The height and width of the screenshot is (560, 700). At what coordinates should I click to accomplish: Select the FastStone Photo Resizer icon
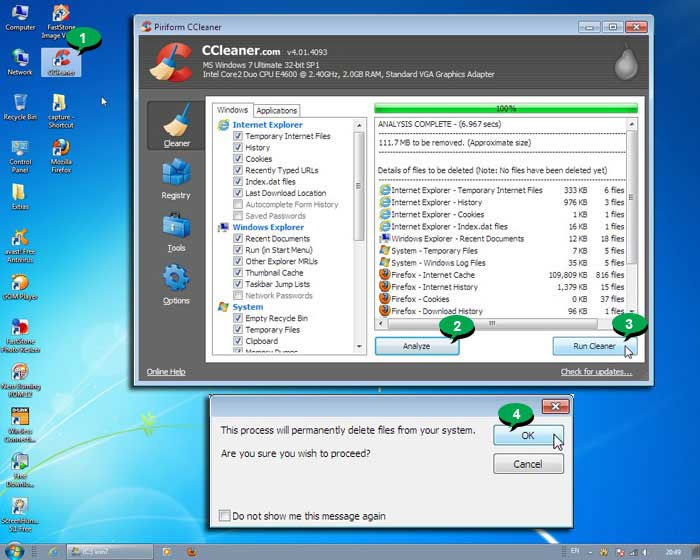(x=20, y=336)
